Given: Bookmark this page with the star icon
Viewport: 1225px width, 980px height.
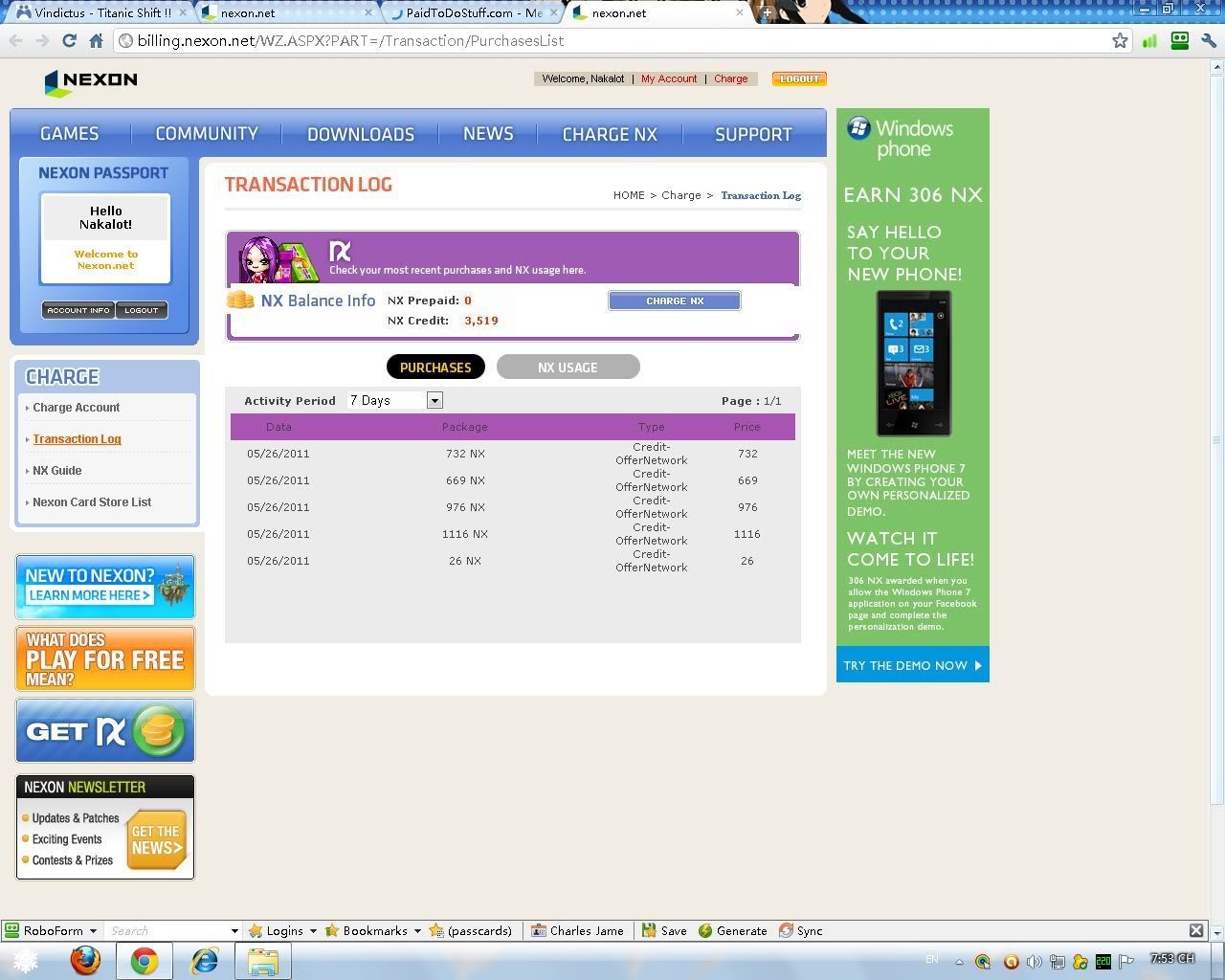Looking at the screenshot, I should 1120,40.
